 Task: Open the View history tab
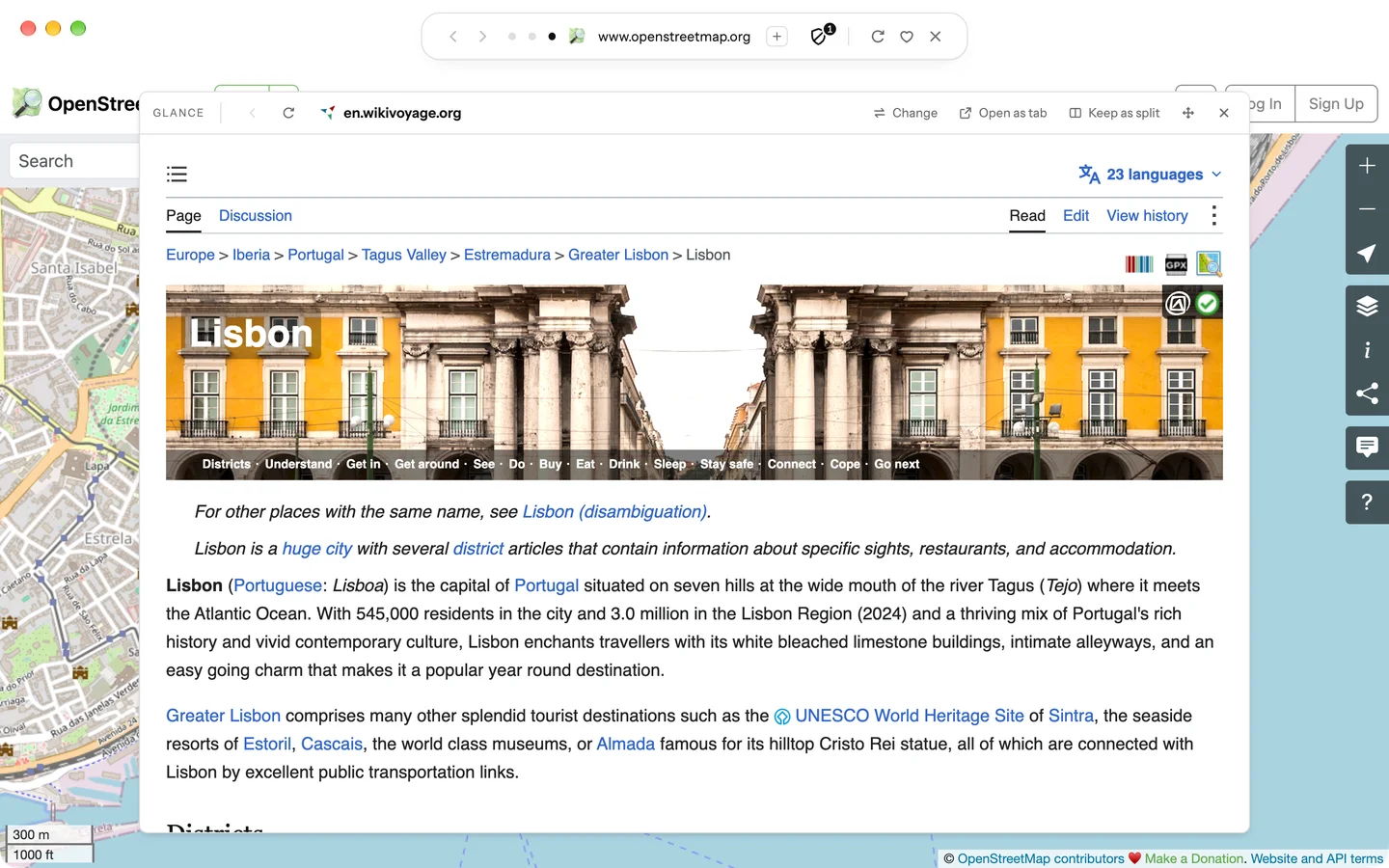click(1148, 216)
